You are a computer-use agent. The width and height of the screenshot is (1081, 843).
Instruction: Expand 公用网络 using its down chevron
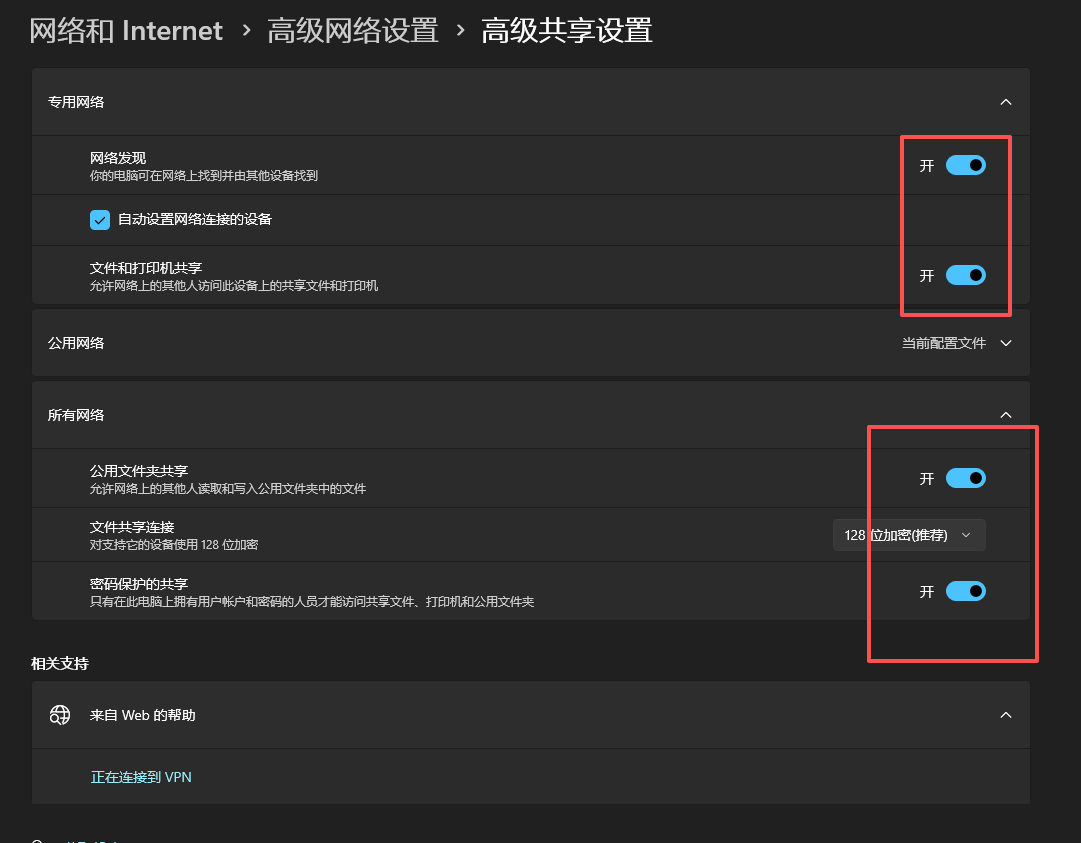click(1006, 343)
